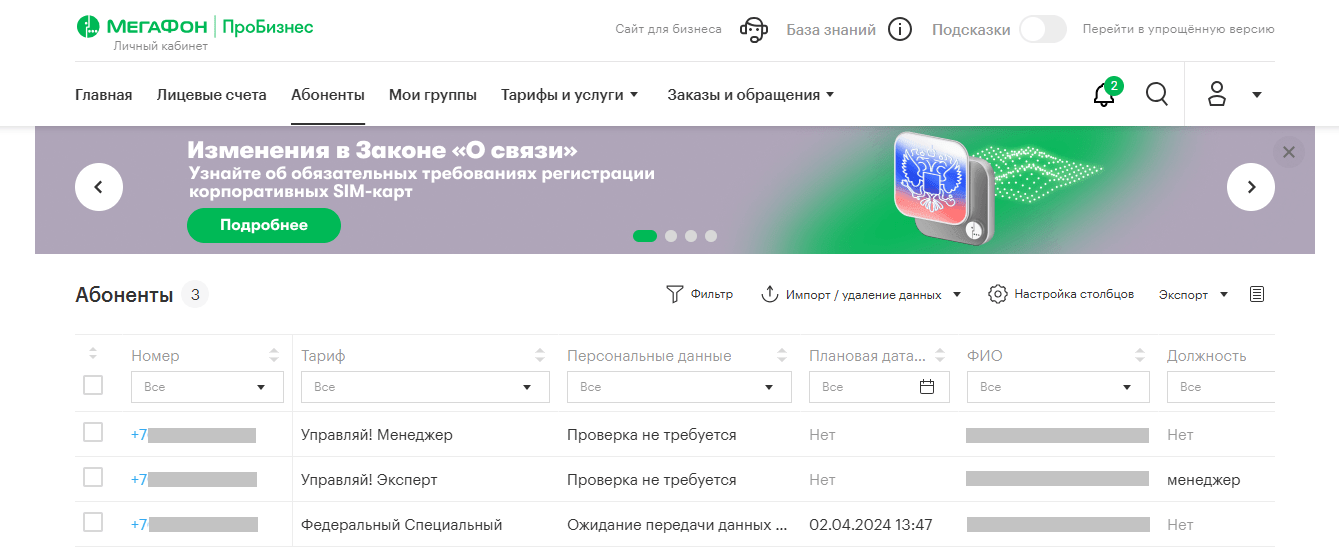Sort by Персональные данные column arrows
The width and height of the screenshot is (1339, 555).
(x=782, y=355)
